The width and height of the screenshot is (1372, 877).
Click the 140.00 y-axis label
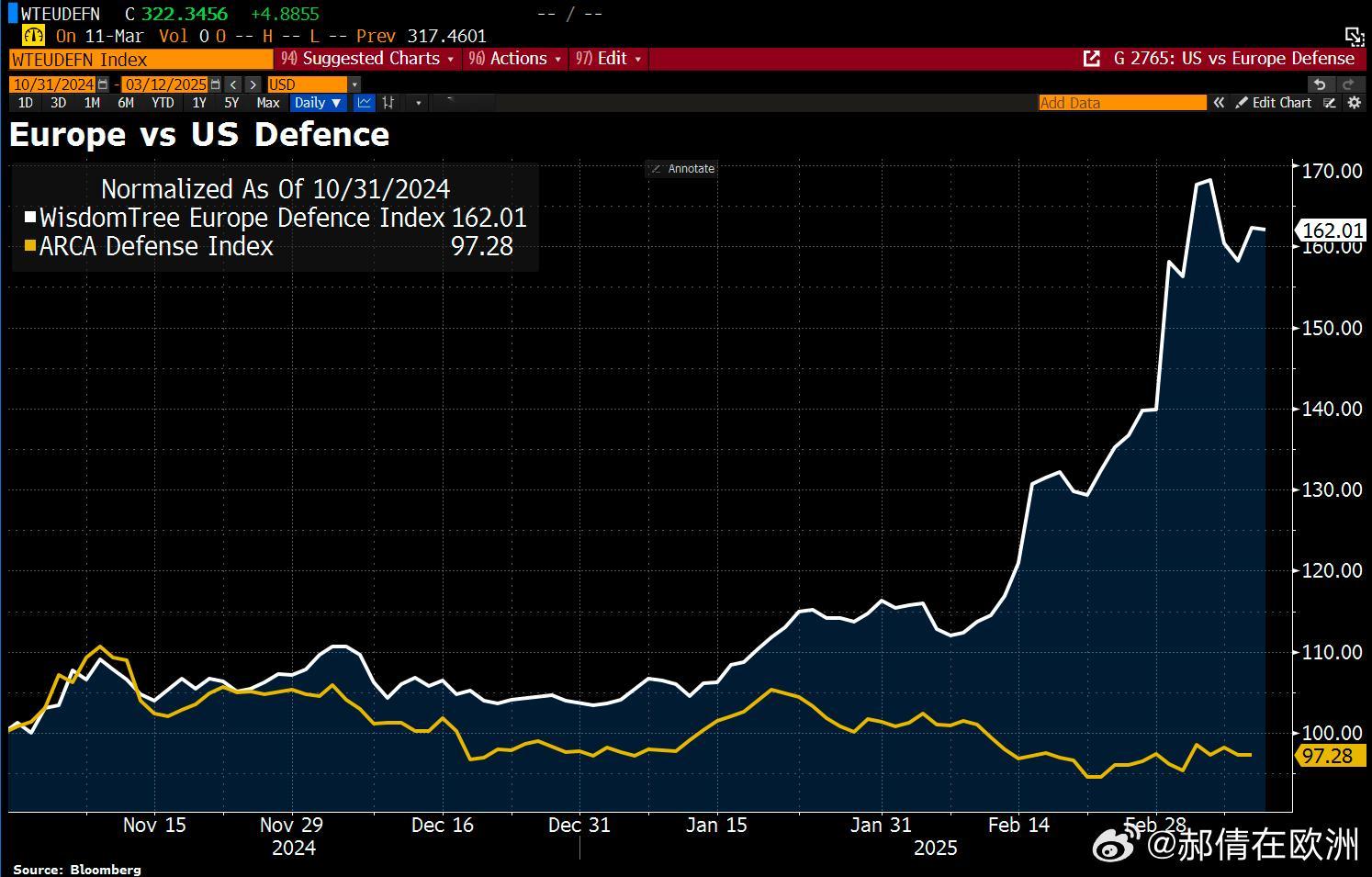click(x=1333, y=409)
